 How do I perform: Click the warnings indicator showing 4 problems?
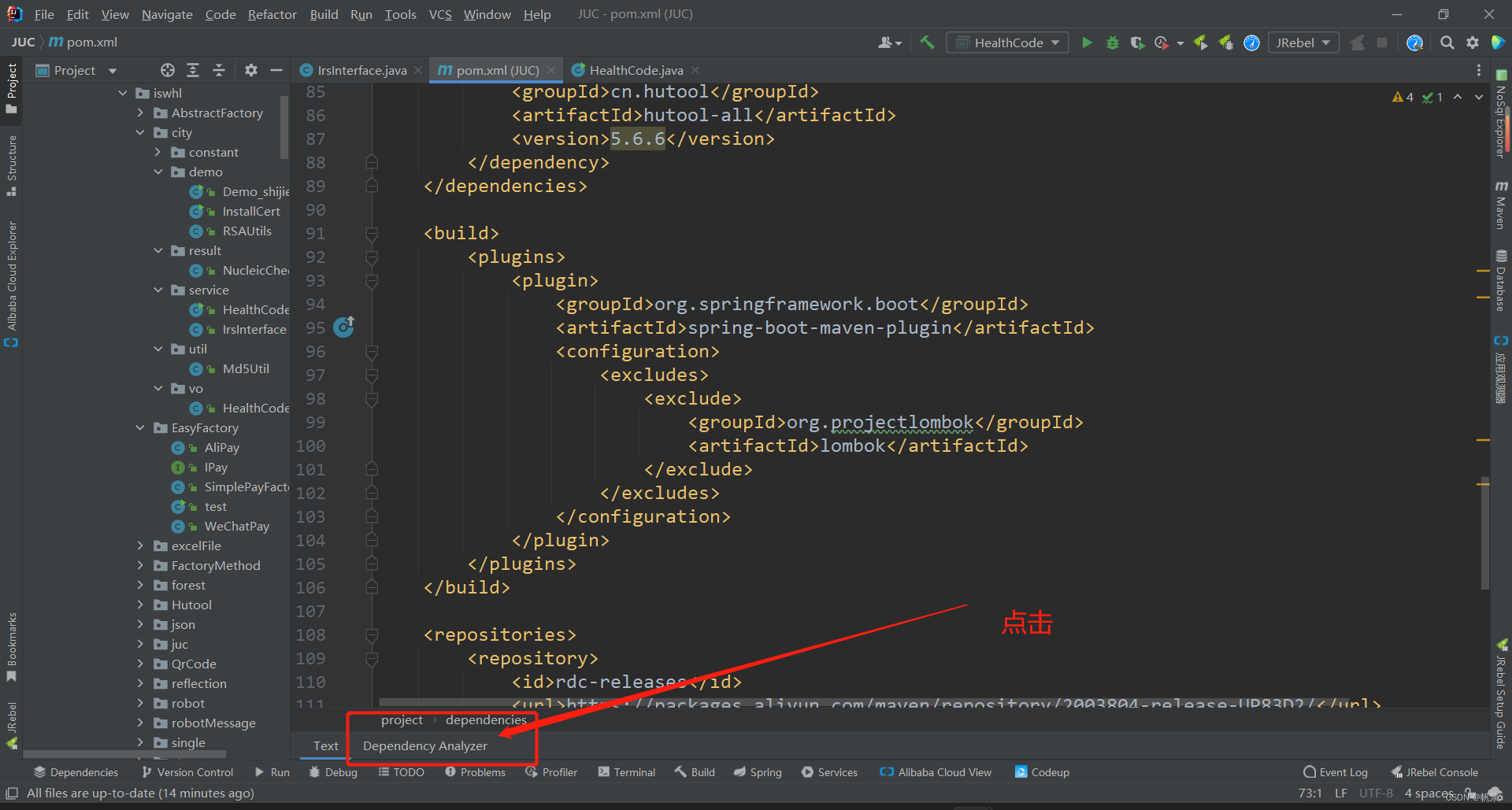[1403, 97]
